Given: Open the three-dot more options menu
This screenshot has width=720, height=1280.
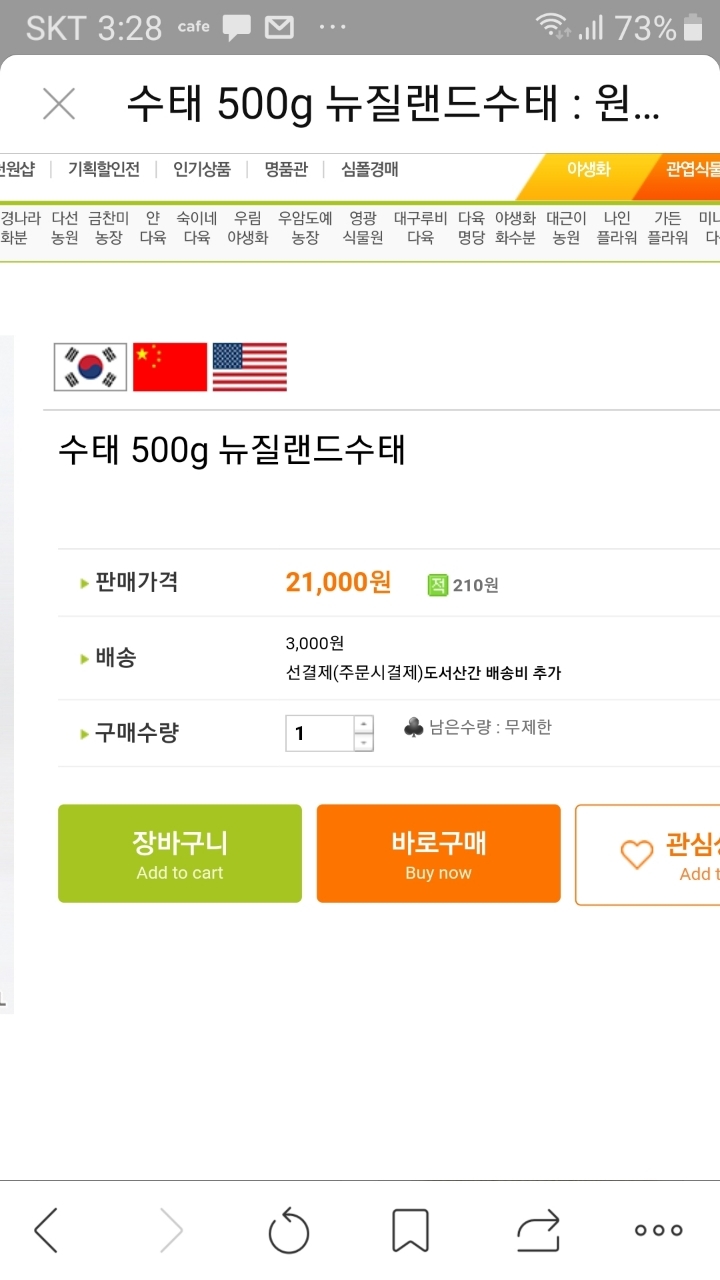Looking at the screenshot, I should pos(659,1230).
